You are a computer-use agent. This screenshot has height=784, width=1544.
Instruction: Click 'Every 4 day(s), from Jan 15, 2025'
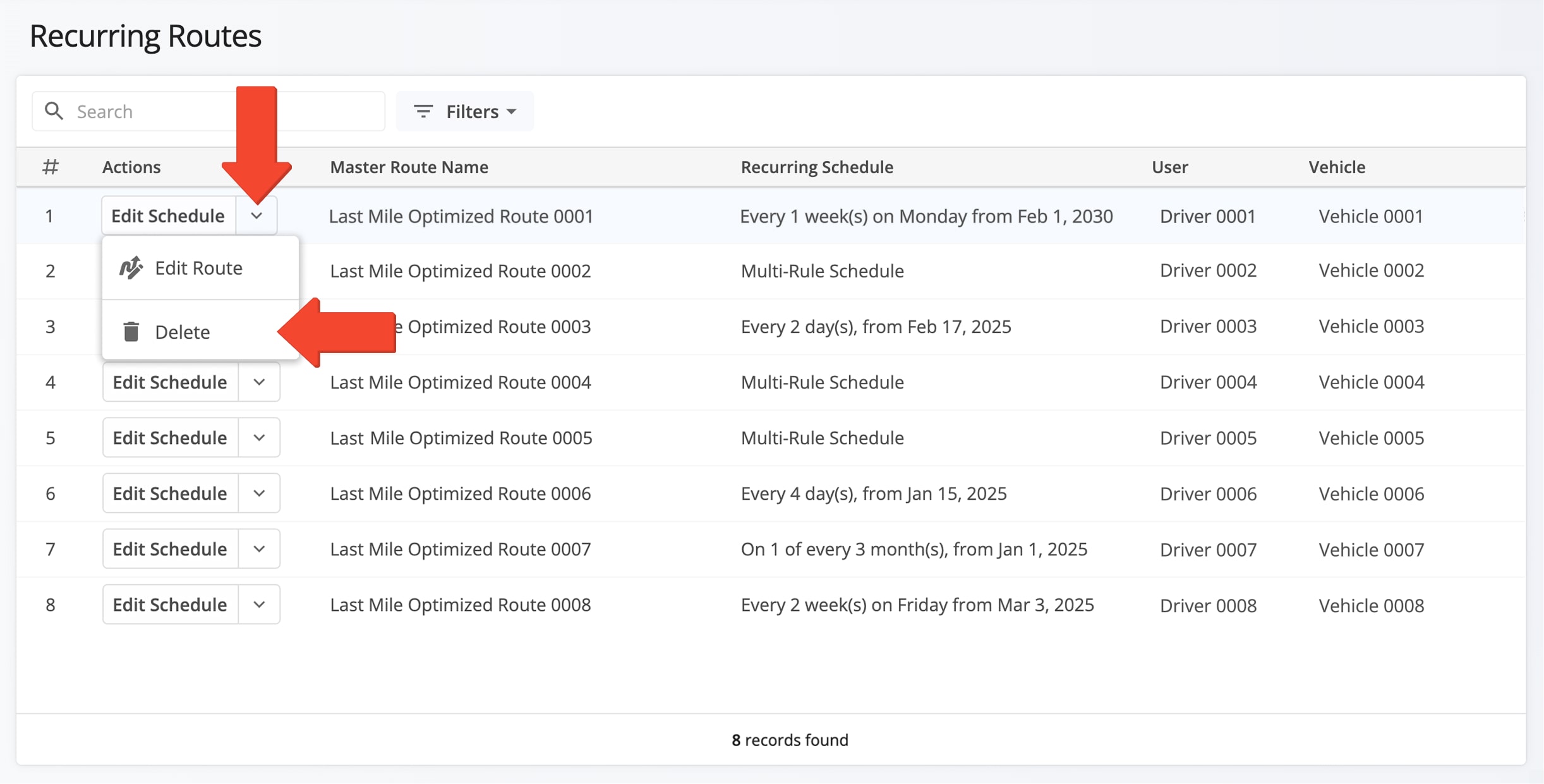[874, 493]
